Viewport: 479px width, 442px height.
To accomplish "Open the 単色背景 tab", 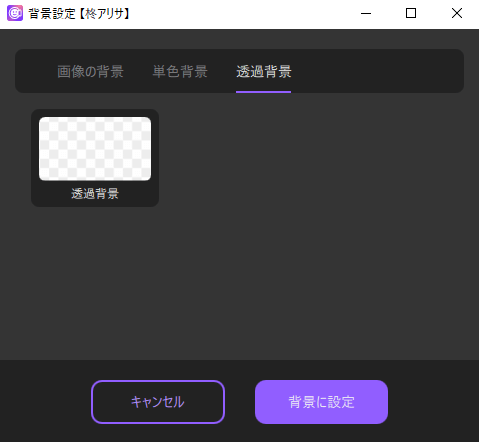I will tap(180, 71).
